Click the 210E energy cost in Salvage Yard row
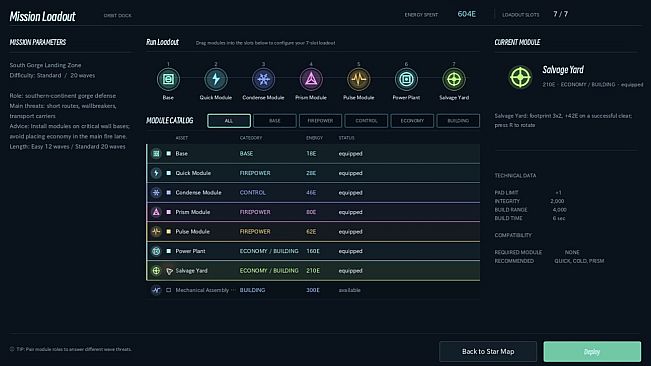 pos(313,271)
